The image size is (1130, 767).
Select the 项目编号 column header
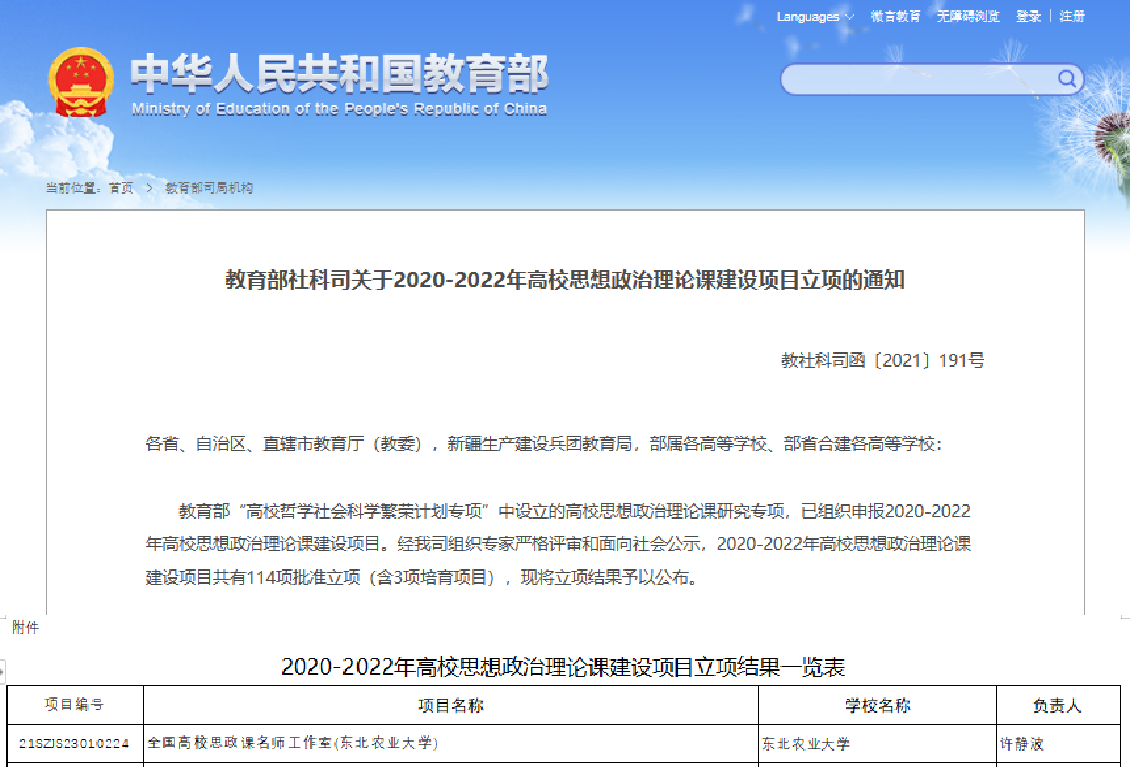point(75,705)
